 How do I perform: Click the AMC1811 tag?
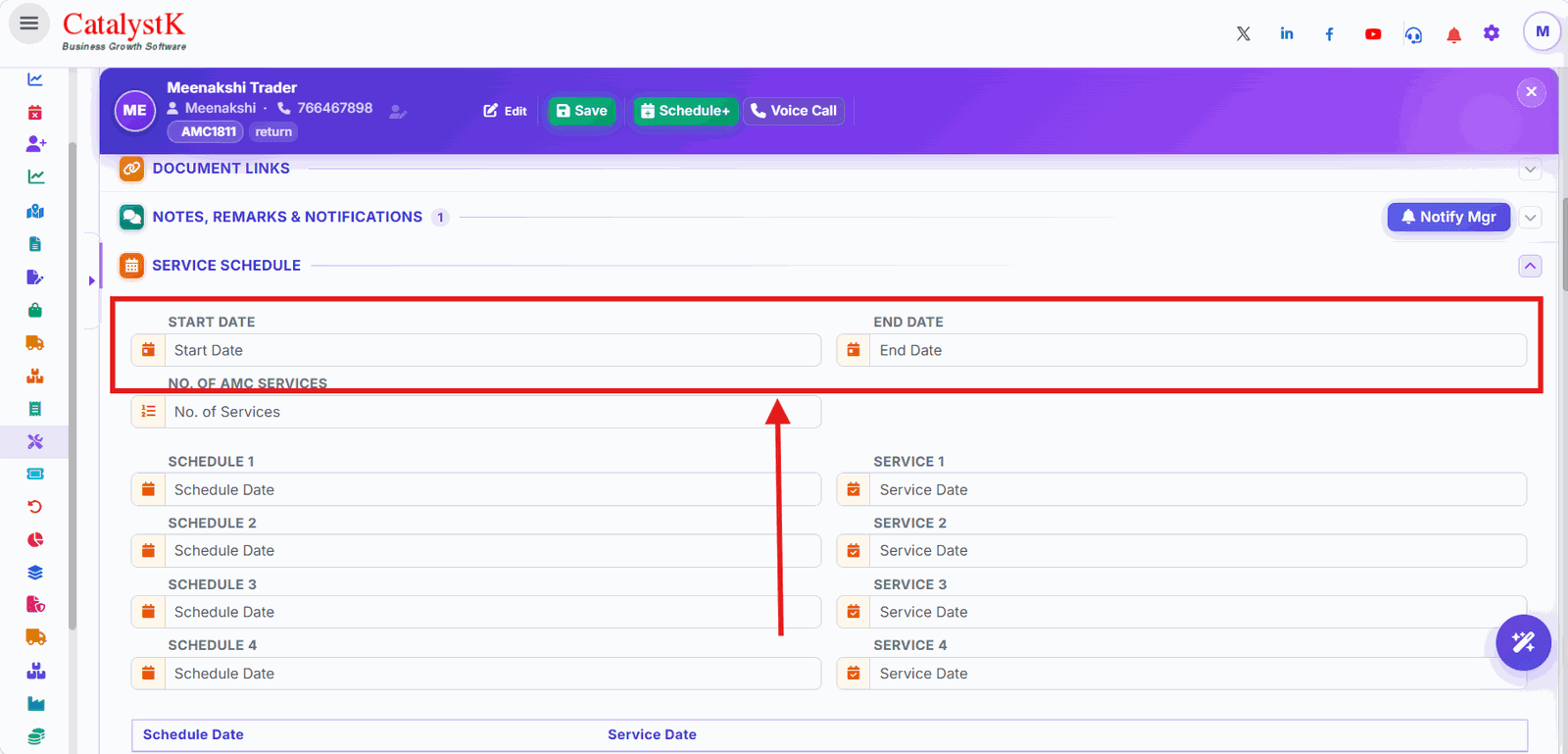pyautogui.click(x=208, y=131)
